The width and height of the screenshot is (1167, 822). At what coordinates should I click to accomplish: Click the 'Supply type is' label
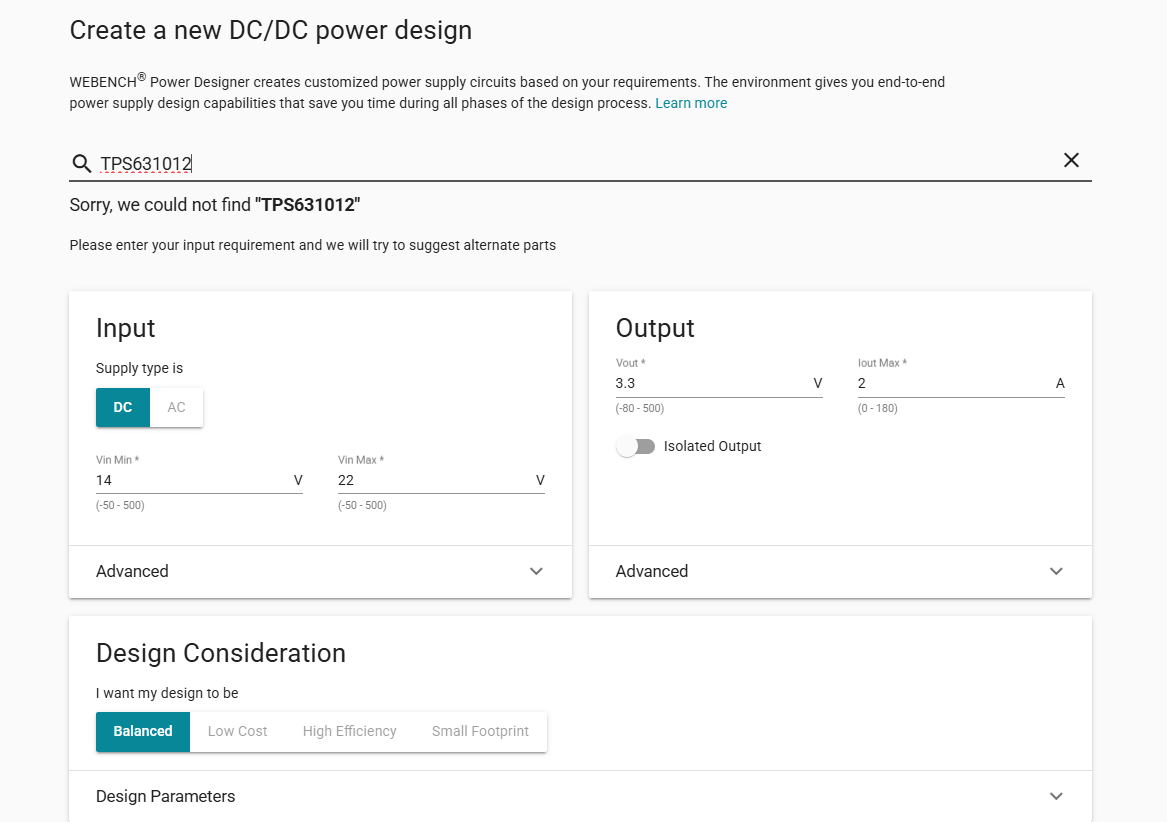[139, 368]
